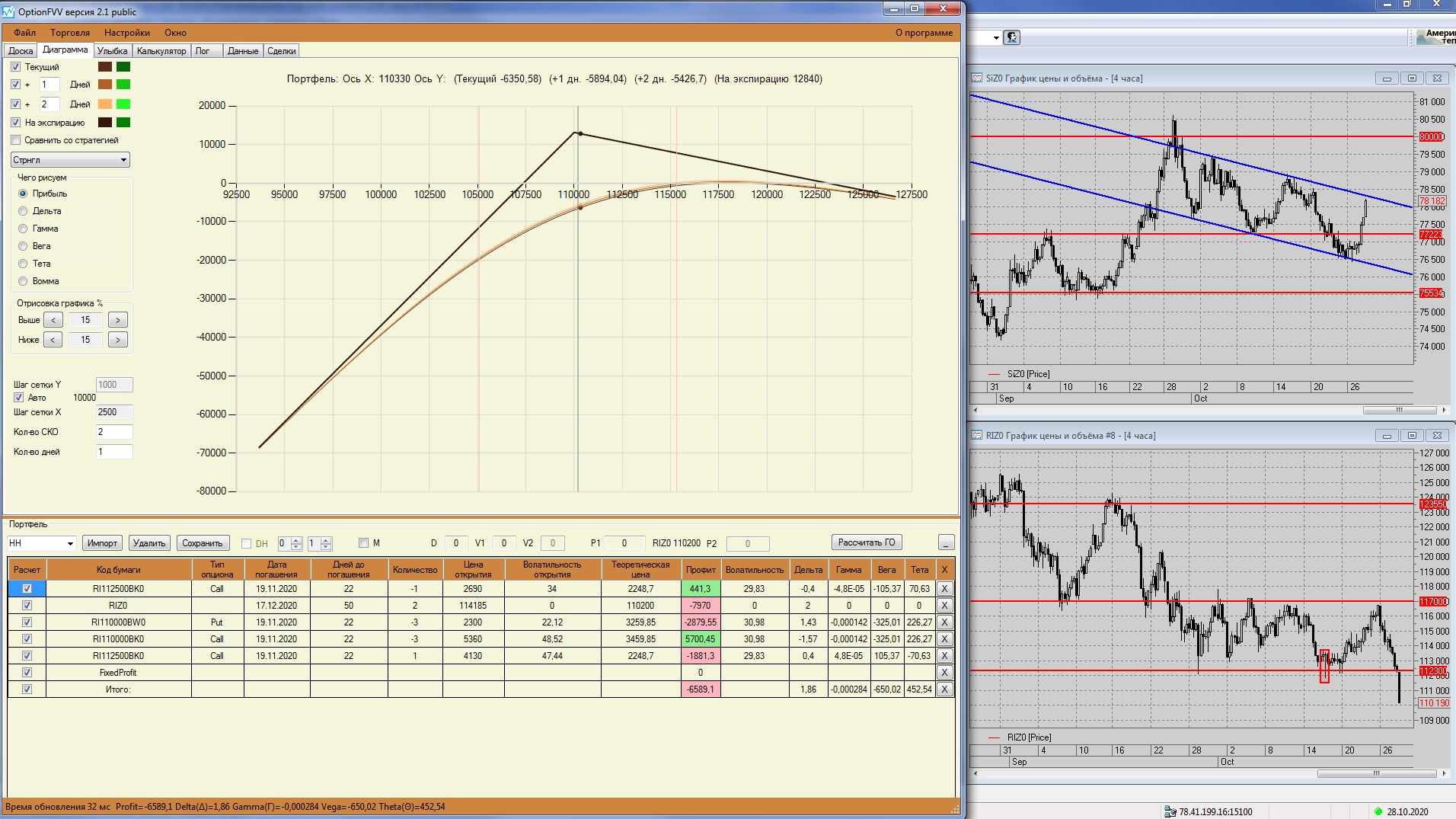Select the Дельта radio button
The height and width of the screenshot is (819, 1456).
pyautogui.click(x=23, y=211)
